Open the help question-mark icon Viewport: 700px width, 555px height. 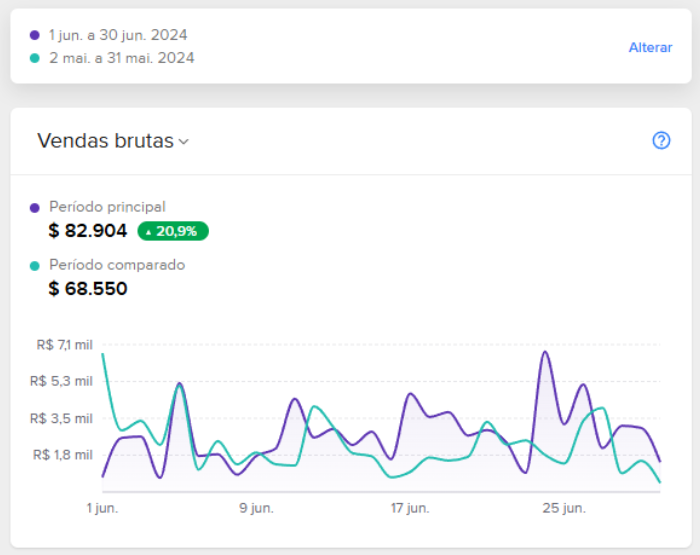point(661,140)
